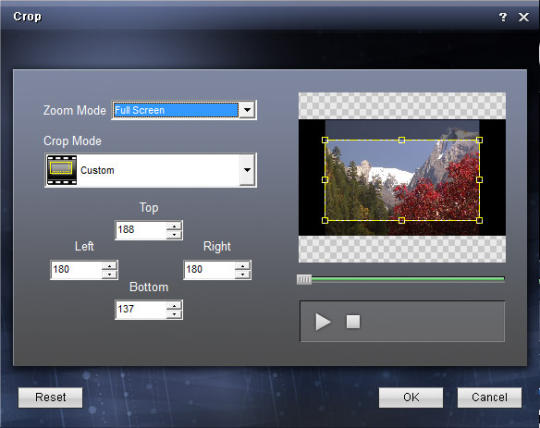Click the top-left crop handle
540x428 pixels.
tap(325, 140)
